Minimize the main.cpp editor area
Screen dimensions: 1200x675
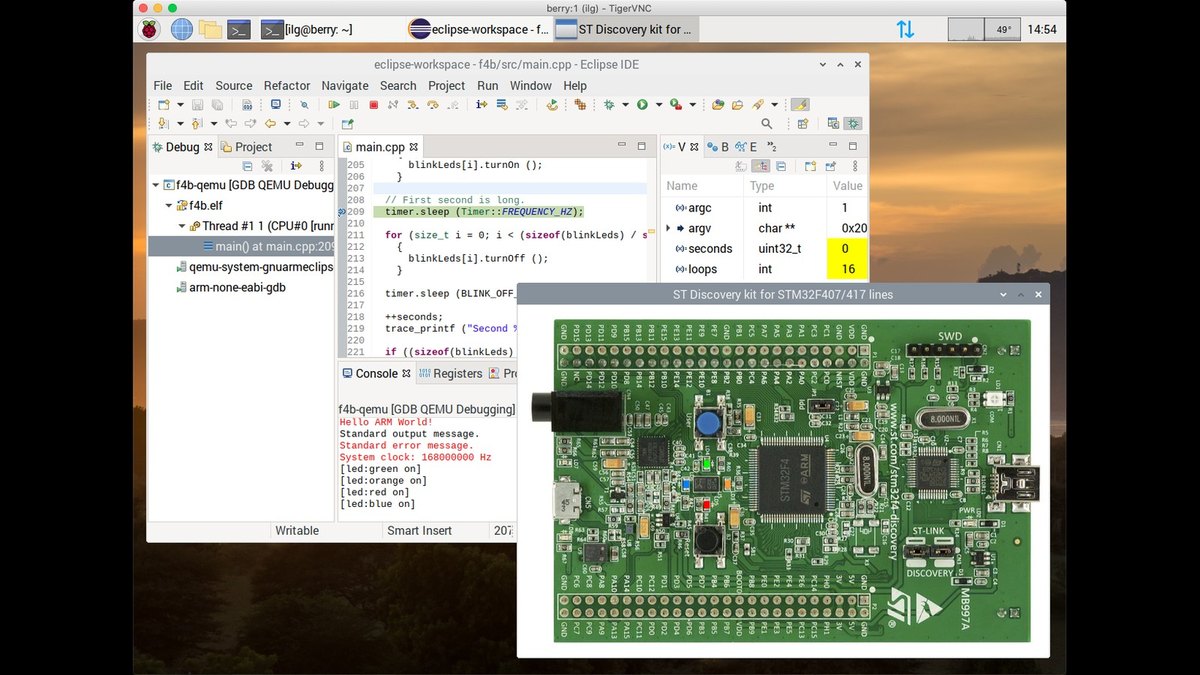[623, 146]
